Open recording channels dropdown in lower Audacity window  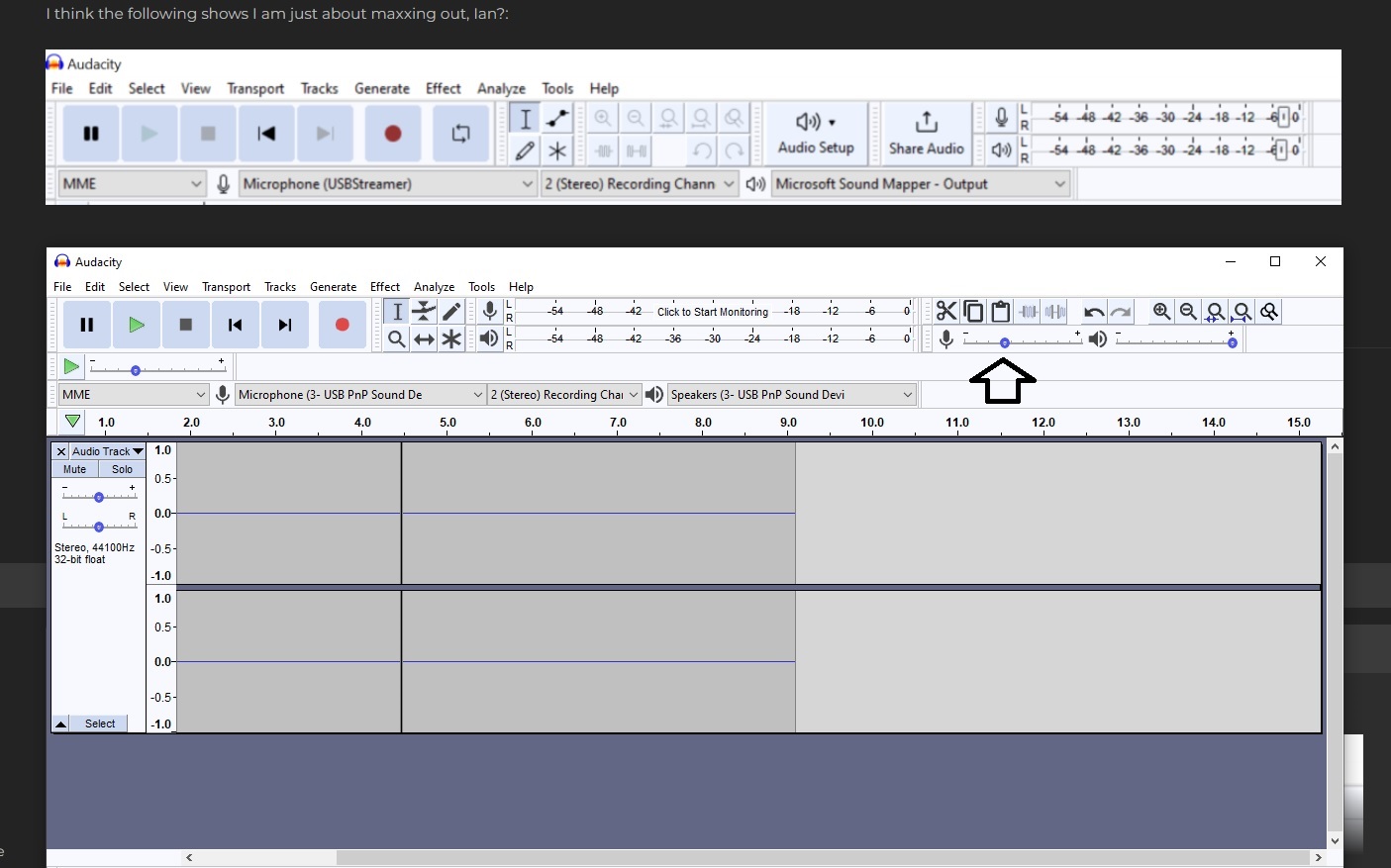coord(565,395)
